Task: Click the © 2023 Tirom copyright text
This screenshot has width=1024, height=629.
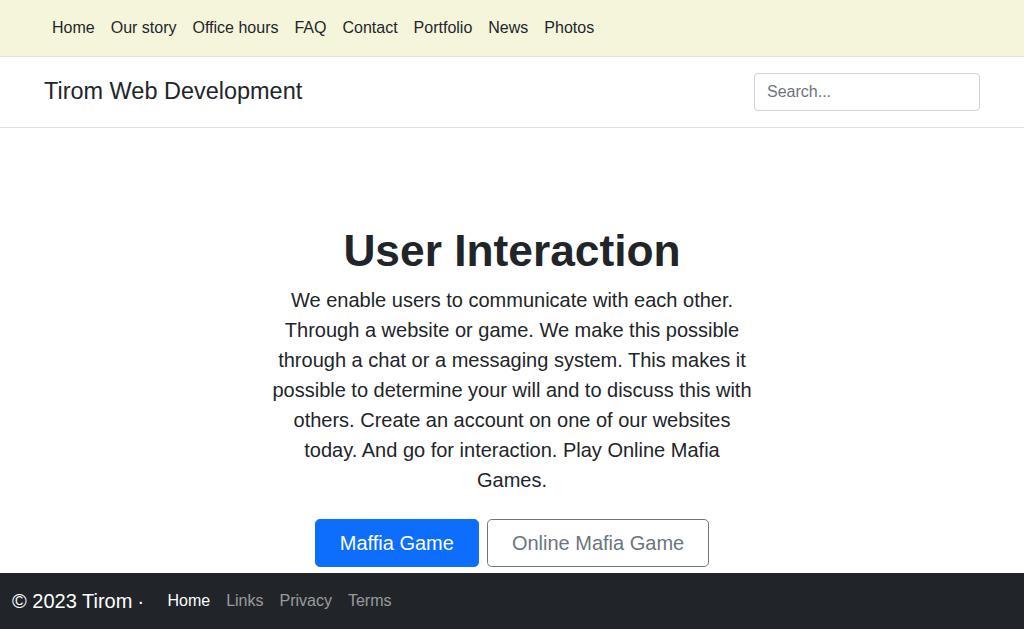Action: pyautogui.click(x=72, y=601)
